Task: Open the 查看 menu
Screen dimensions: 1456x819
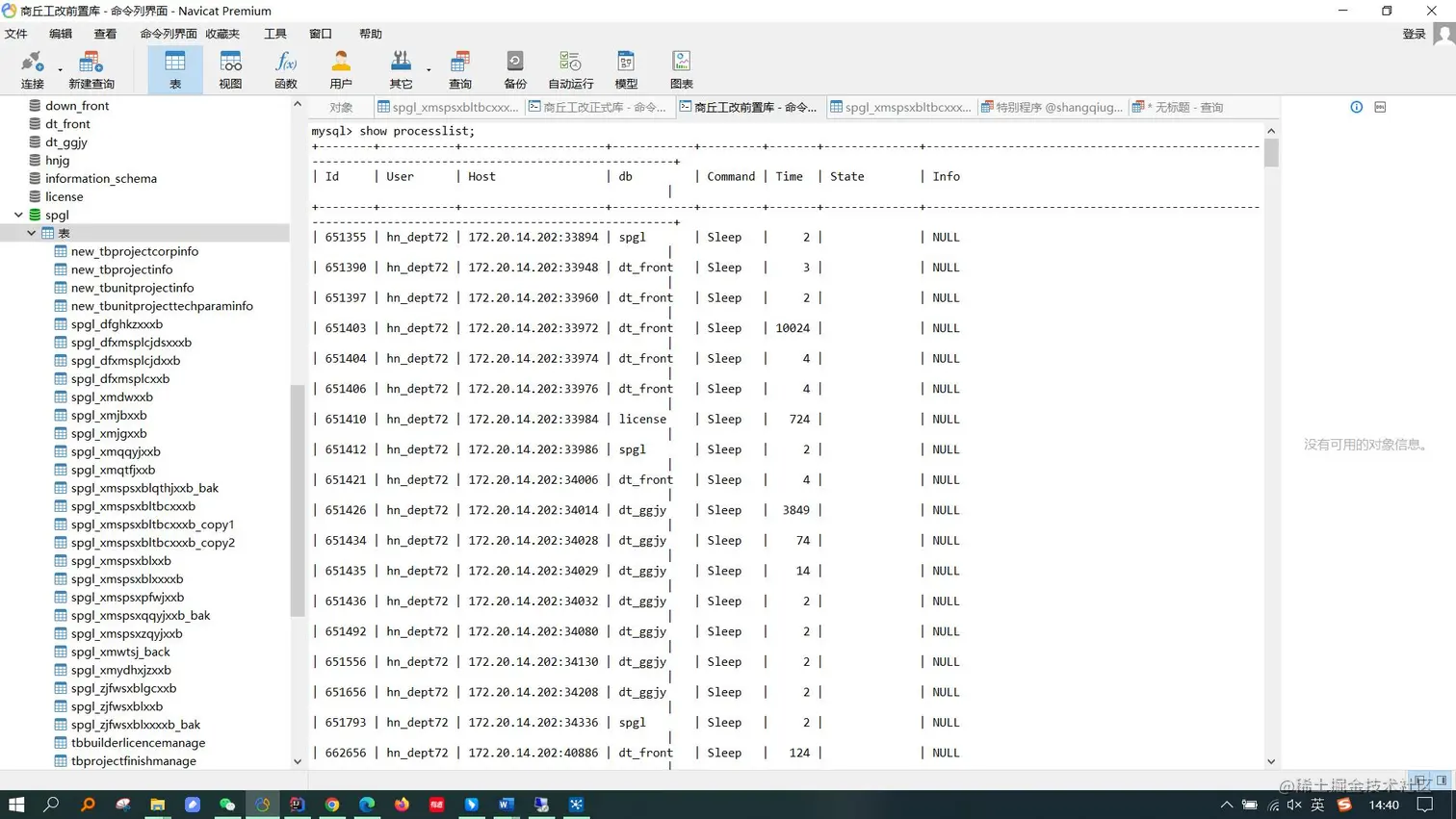Action: (105, 34)
